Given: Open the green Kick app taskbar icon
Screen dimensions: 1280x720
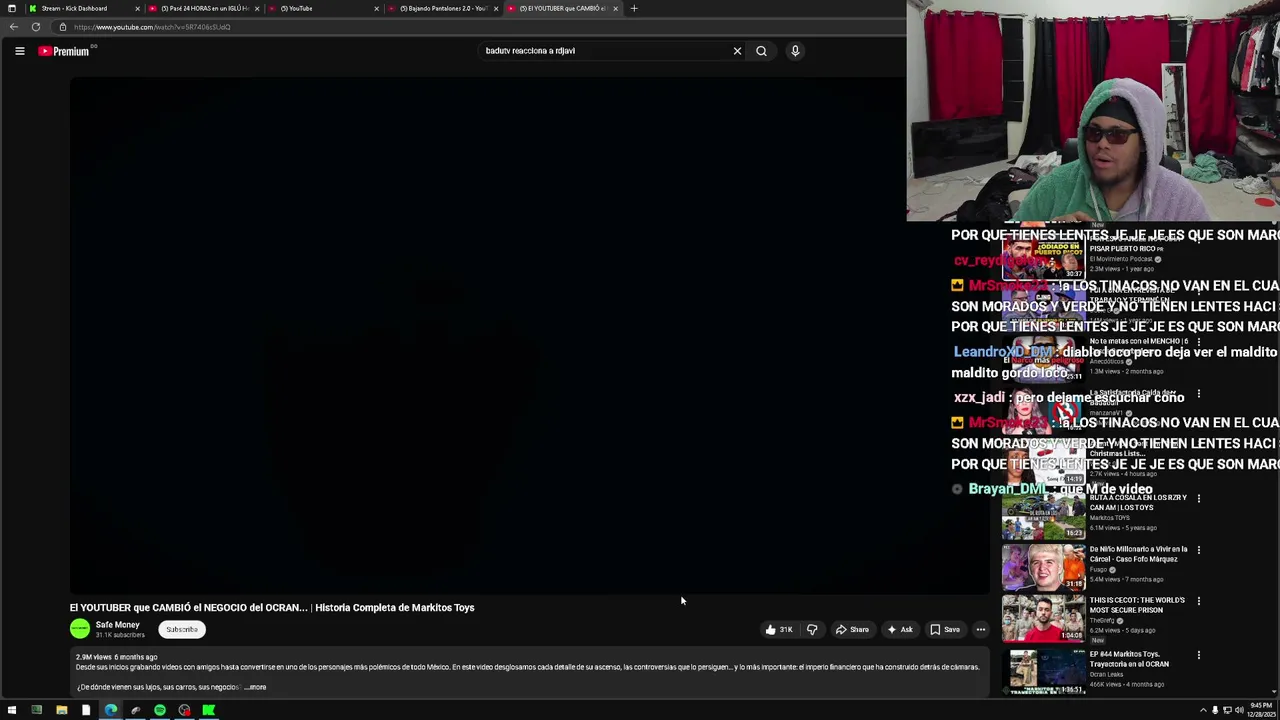Looking at the screenshot, I should coord(209,711).
